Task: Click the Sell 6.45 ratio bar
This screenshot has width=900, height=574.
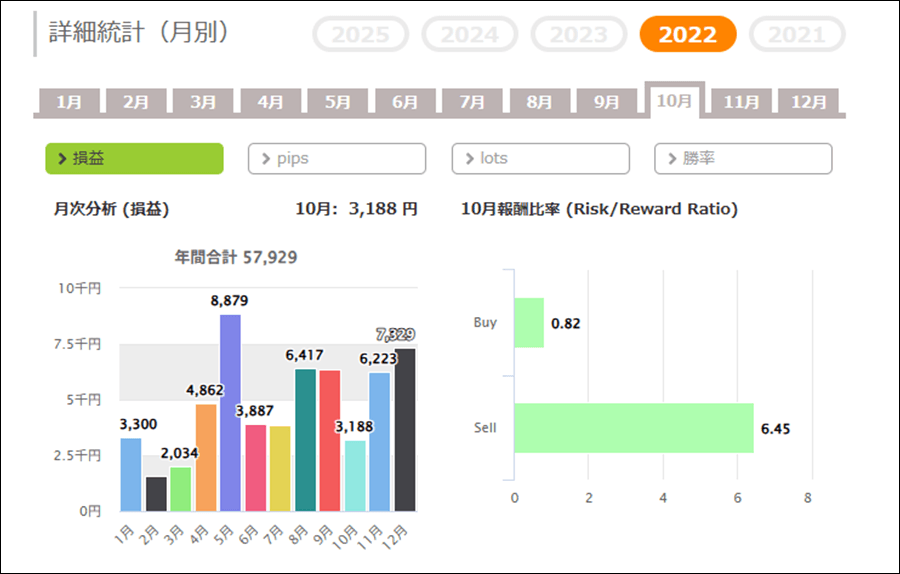Action: pos(633,428)
